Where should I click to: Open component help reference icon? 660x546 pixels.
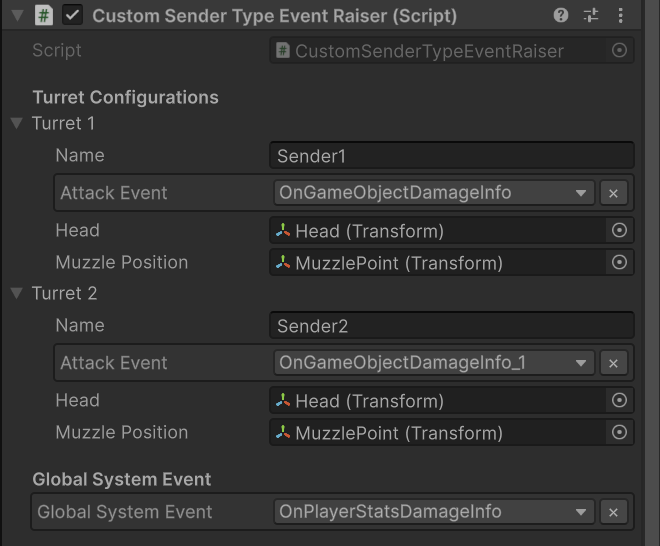[561, 16]
